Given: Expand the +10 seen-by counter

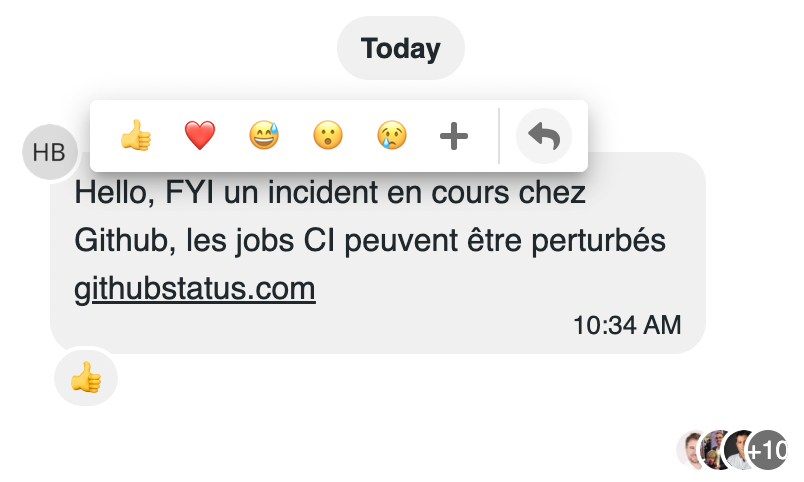Looking at the screenshot, I should 769,449.
